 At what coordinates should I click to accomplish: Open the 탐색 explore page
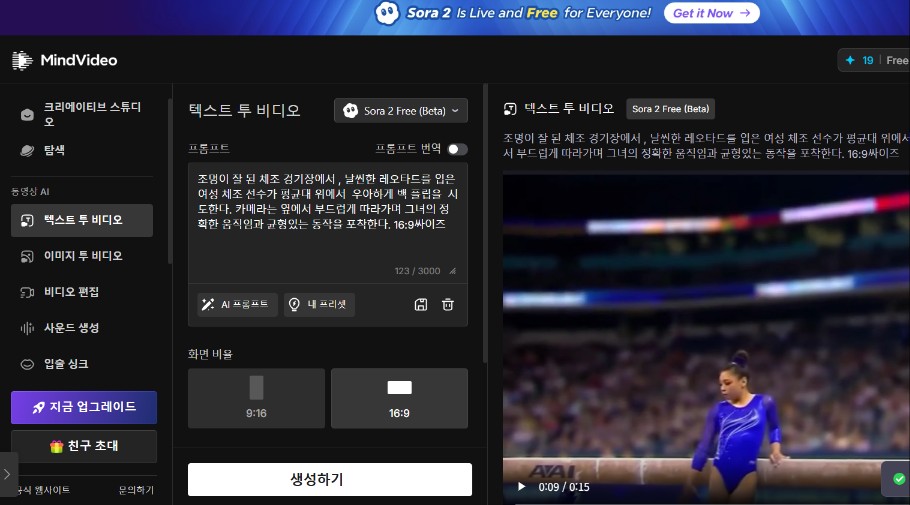click(x=54, y=151)
